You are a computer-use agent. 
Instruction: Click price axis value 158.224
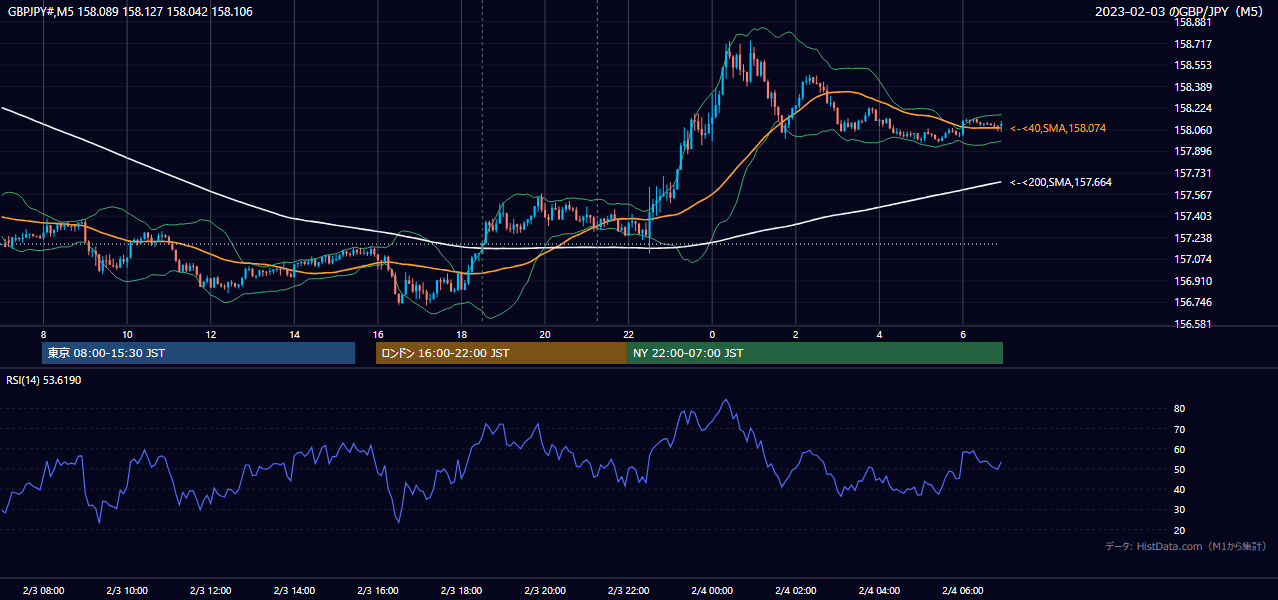tap(1193, 108)
